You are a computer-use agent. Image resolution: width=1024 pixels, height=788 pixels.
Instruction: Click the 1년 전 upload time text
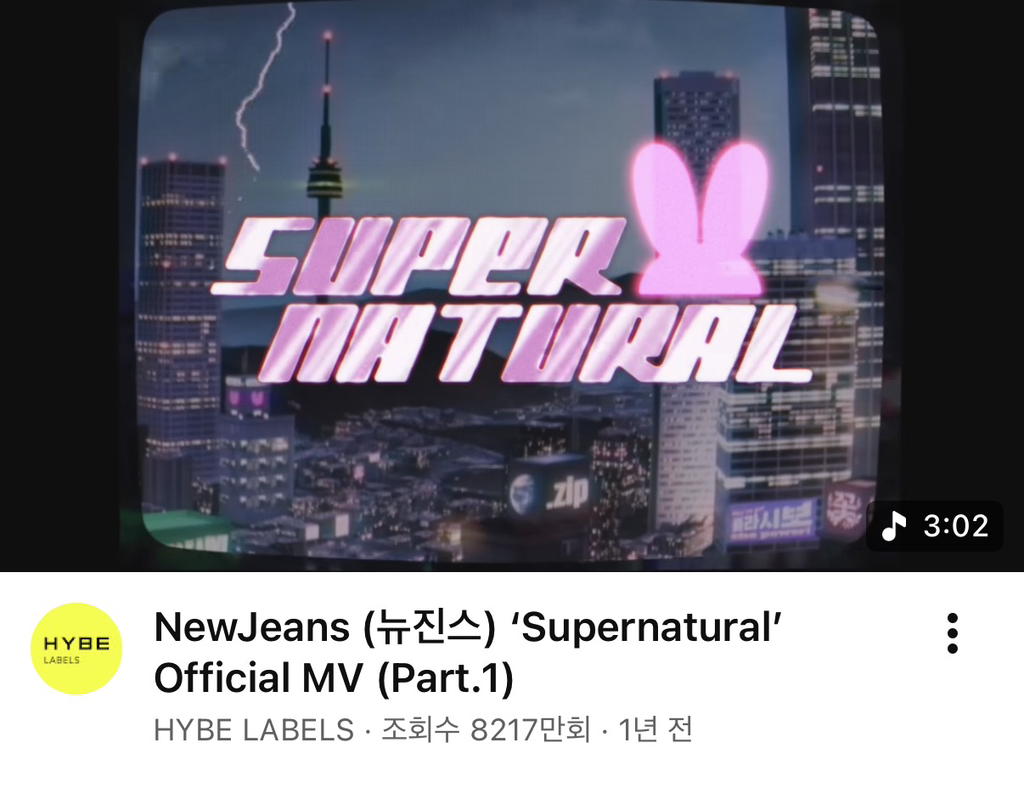tap(655, 730)
